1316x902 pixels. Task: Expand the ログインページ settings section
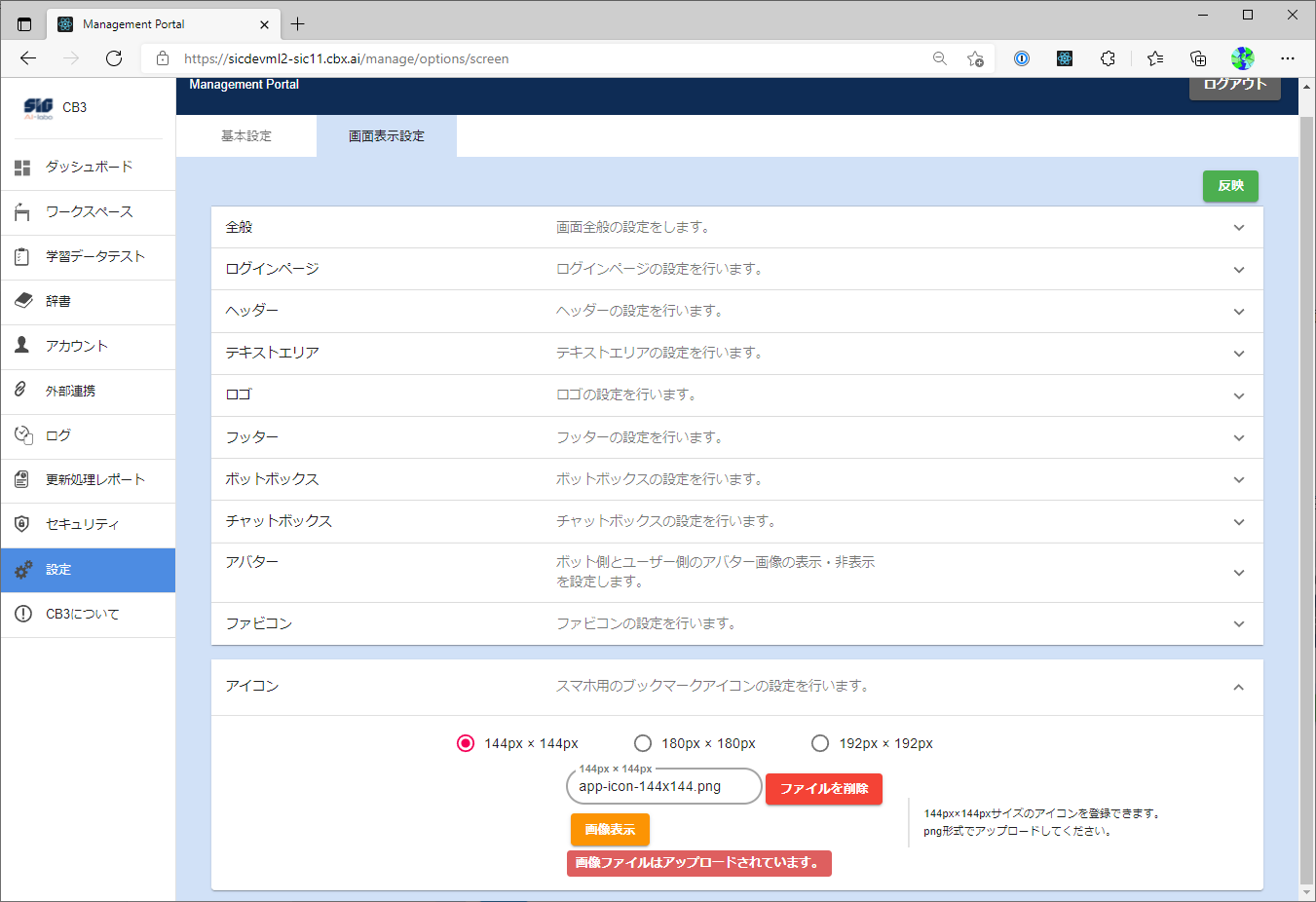(x=1238, y=270)
